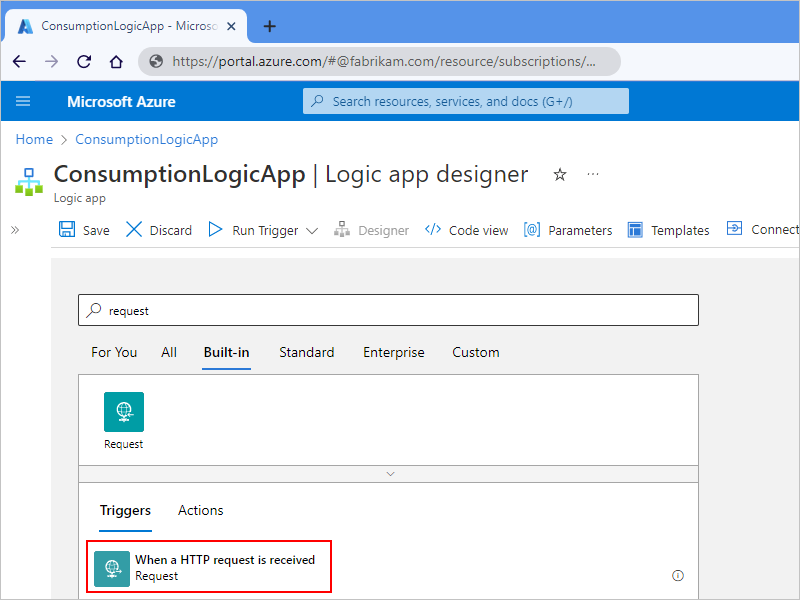The width and height of the screenshot is (800, 600).
Task: Click the connector search field with request
Action: [388, 310]
